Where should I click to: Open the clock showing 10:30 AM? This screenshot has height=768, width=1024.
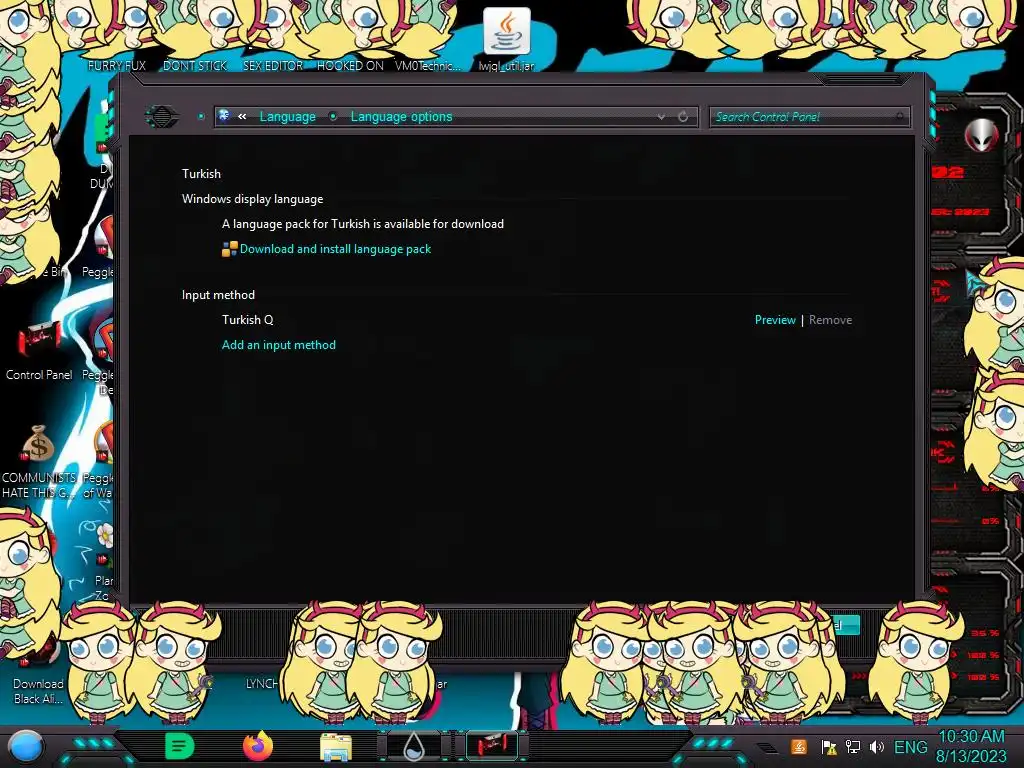[971, 746]
